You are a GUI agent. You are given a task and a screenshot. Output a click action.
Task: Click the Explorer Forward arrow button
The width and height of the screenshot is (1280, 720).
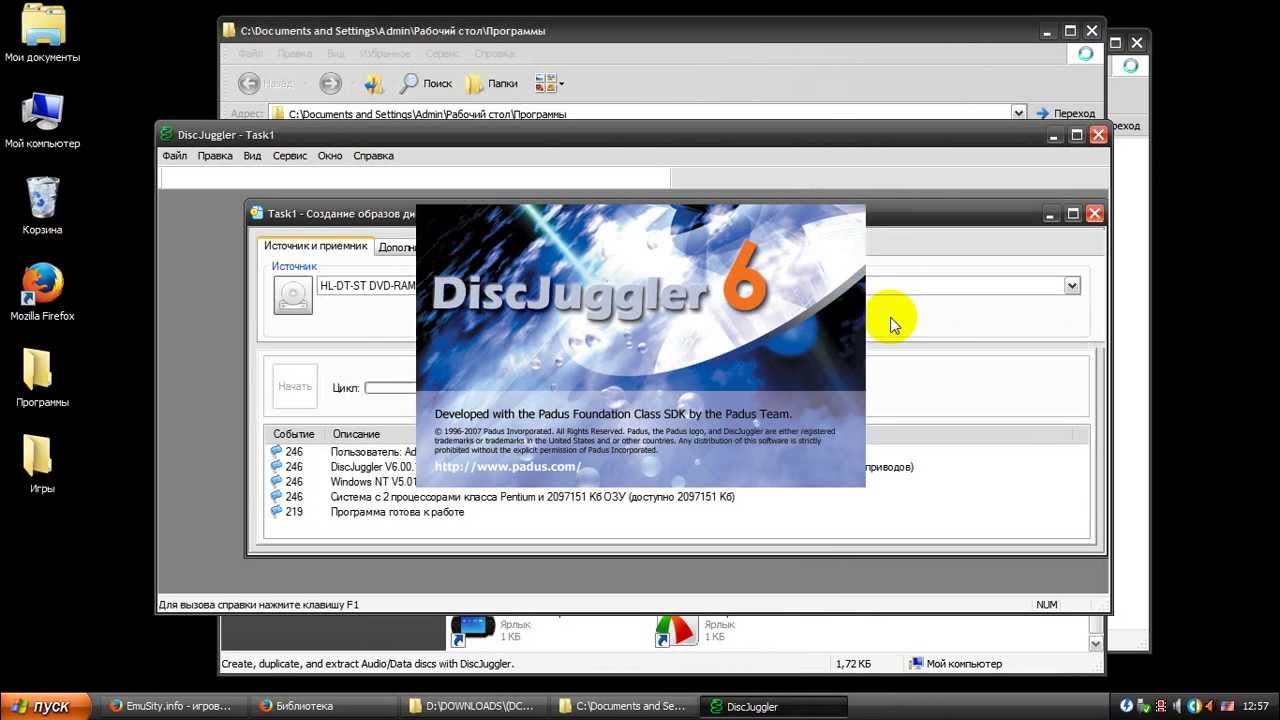click(330, 84)
